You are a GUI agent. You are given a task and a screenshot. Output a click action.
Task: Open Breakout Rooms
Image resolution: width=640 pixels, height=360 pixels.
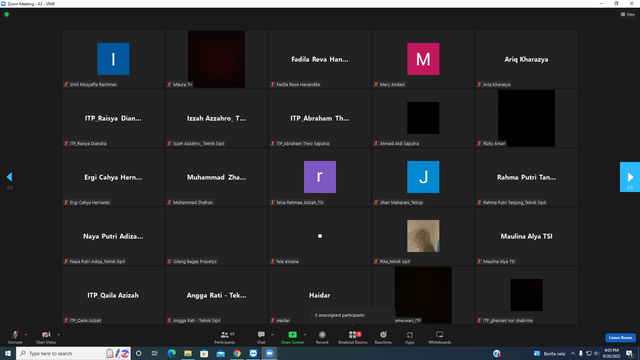pyautogui.click(x=353, y=337)
